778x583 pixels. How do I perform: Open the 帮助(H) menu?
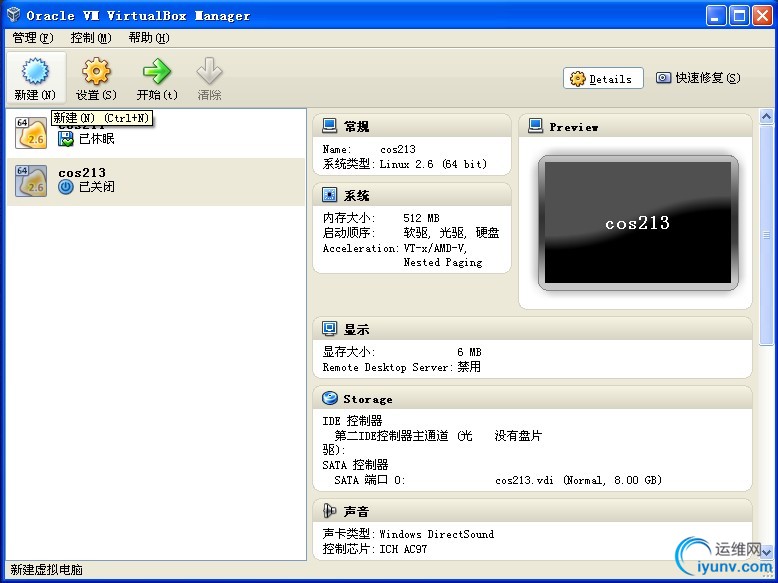click(x=149, y=38)
